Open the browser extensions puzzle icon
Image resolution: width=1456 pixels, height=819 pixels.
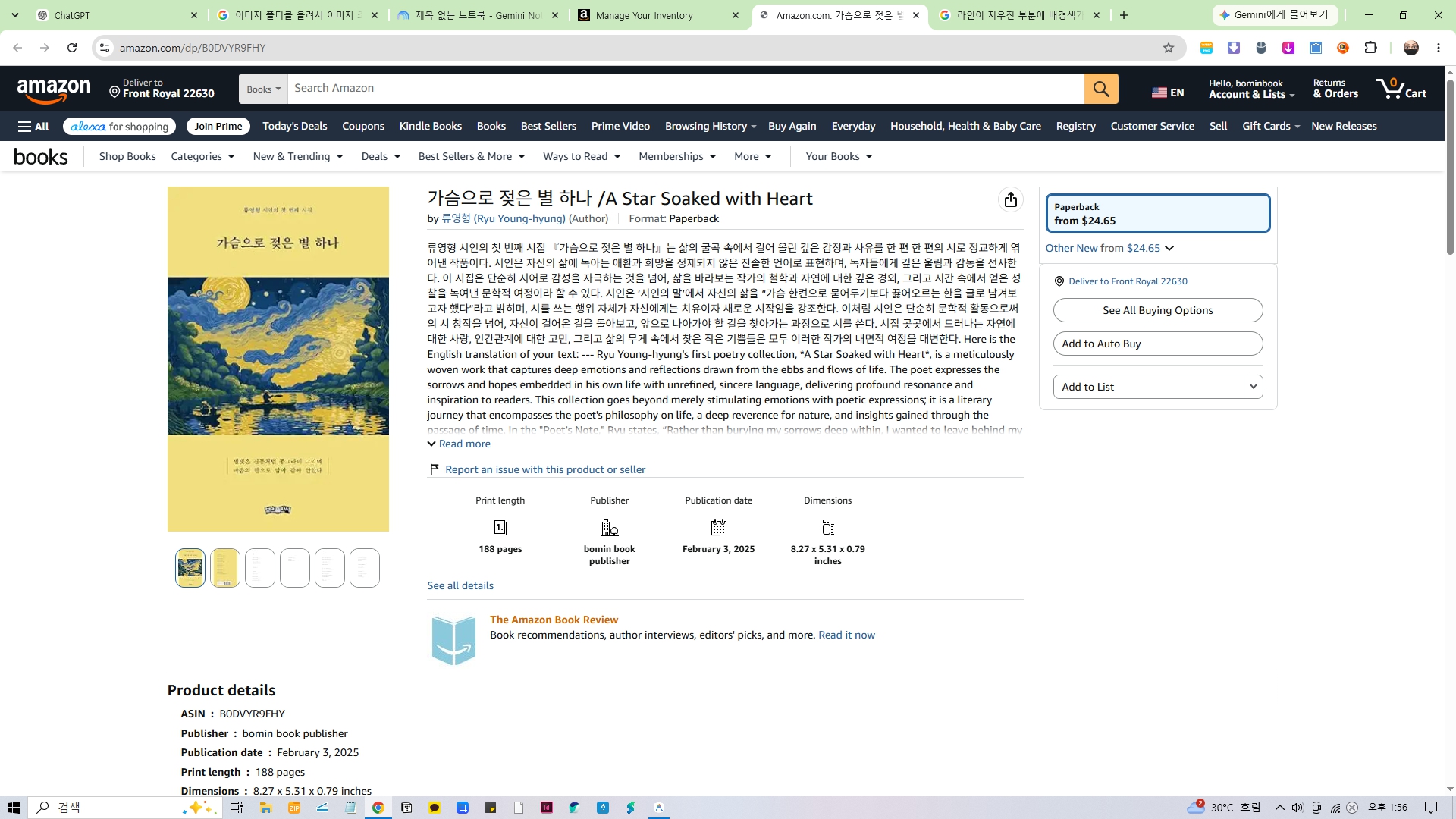[x=1370, y=48]
